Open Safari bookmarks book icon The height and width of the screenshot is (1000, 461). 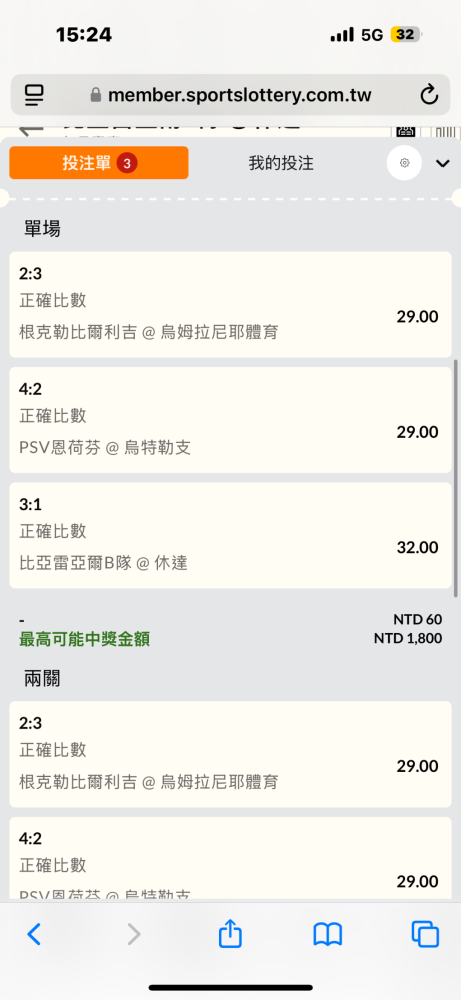(x=328, y=934)
